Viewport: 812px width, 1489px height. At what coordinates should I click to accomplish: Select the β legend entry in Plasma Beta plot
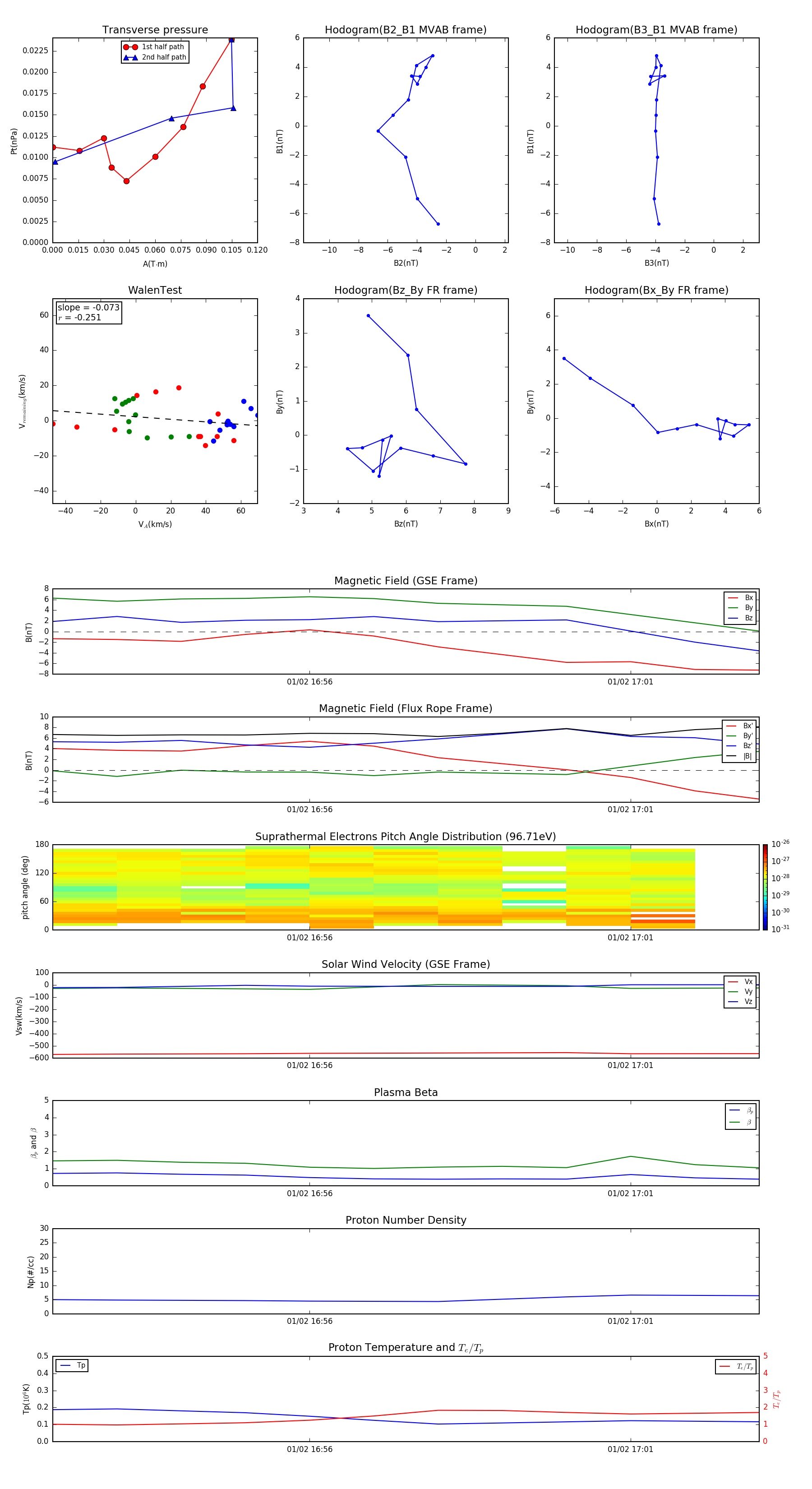741,1122
